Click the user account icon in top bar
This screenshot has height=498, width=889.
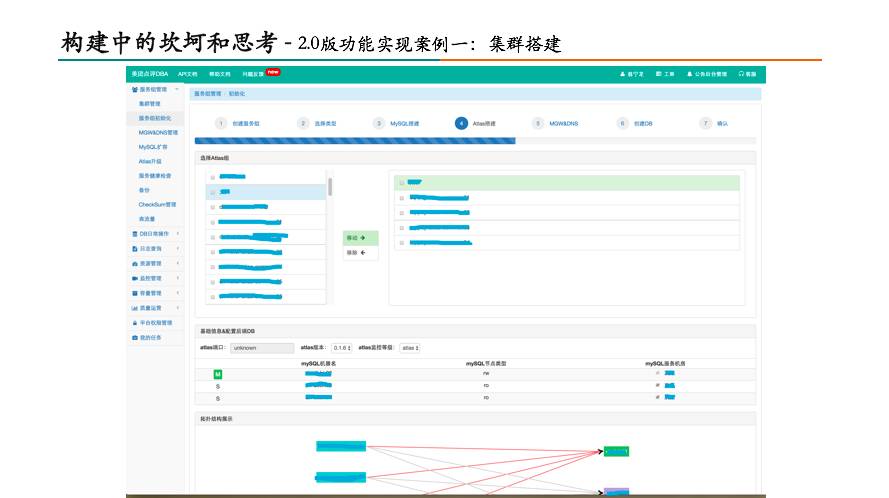(x=622, y=74)
